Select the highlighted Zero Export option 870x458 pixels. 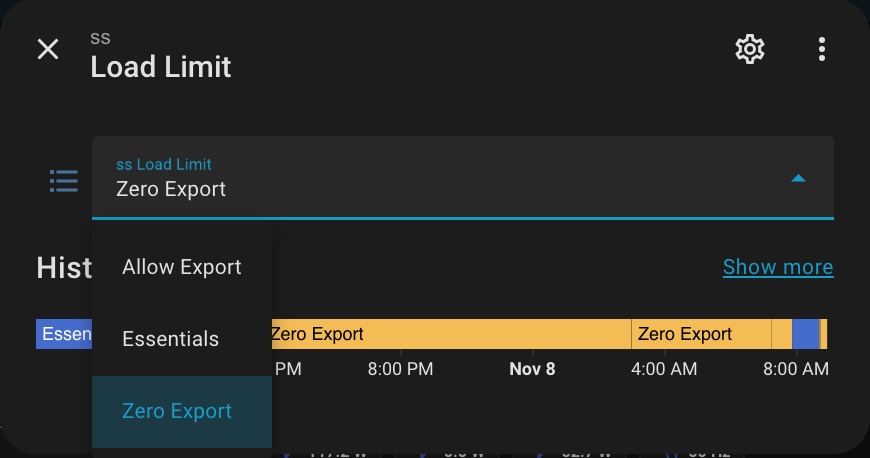(177, 411)
